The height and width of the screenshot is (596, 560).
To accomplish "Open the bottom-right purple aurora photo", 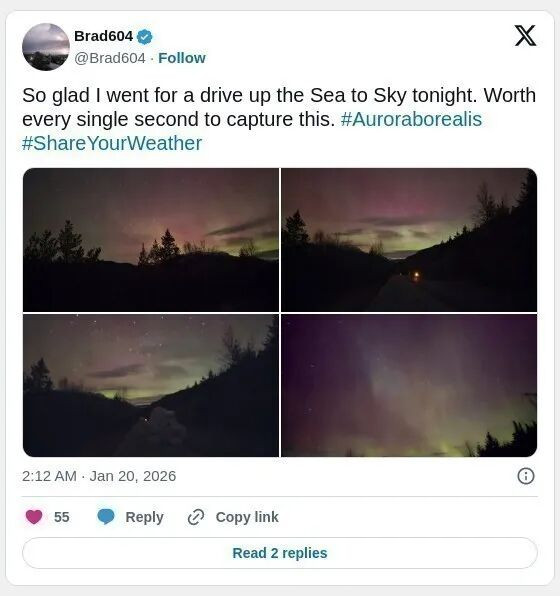I will coord(409,385).
